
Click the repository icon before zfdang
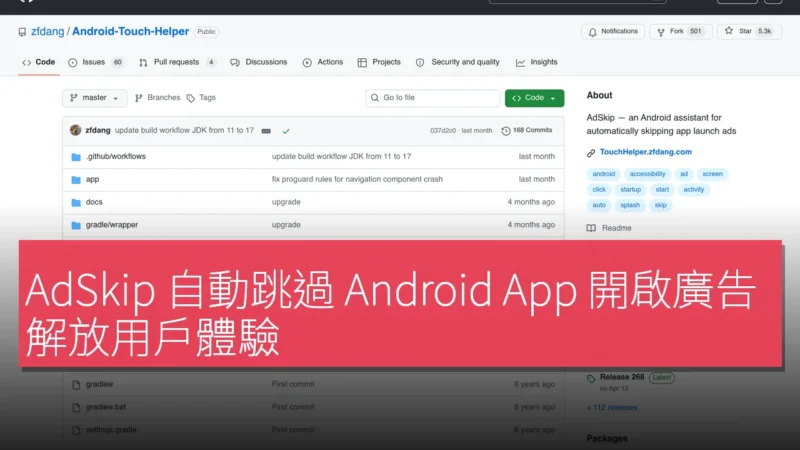coord(22,32)
